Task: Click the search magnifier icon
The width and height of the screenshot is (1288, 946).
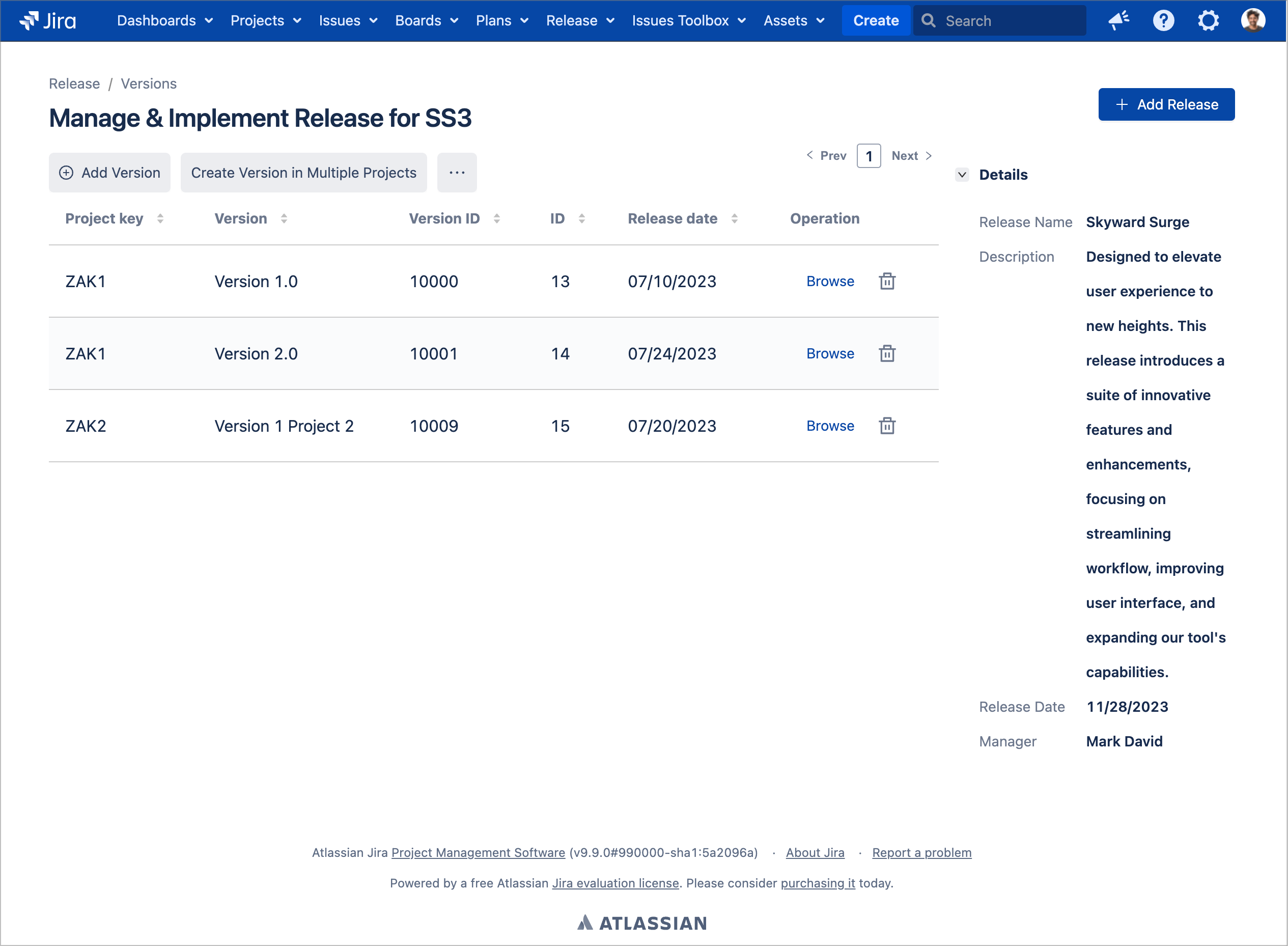Action: pyautogui.click(x=929, y=20)
